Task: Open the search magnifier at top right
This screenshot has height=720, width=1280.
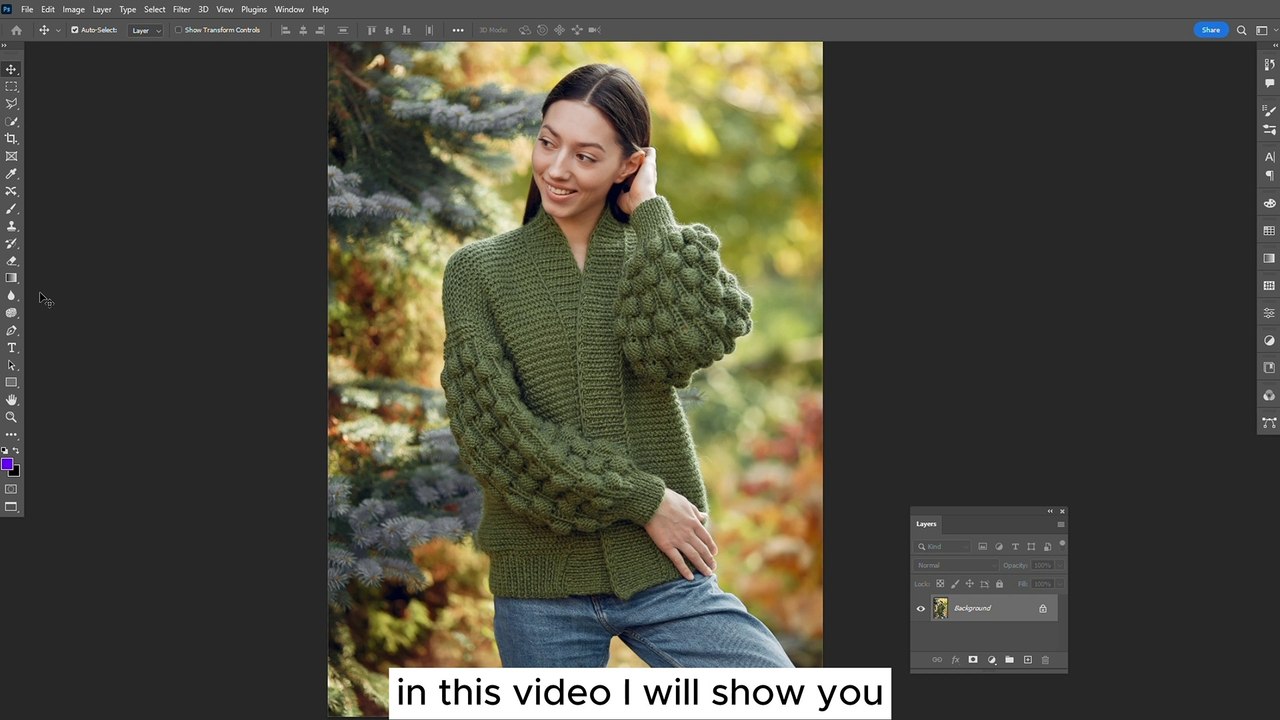Action: [x=1242, y=30]
